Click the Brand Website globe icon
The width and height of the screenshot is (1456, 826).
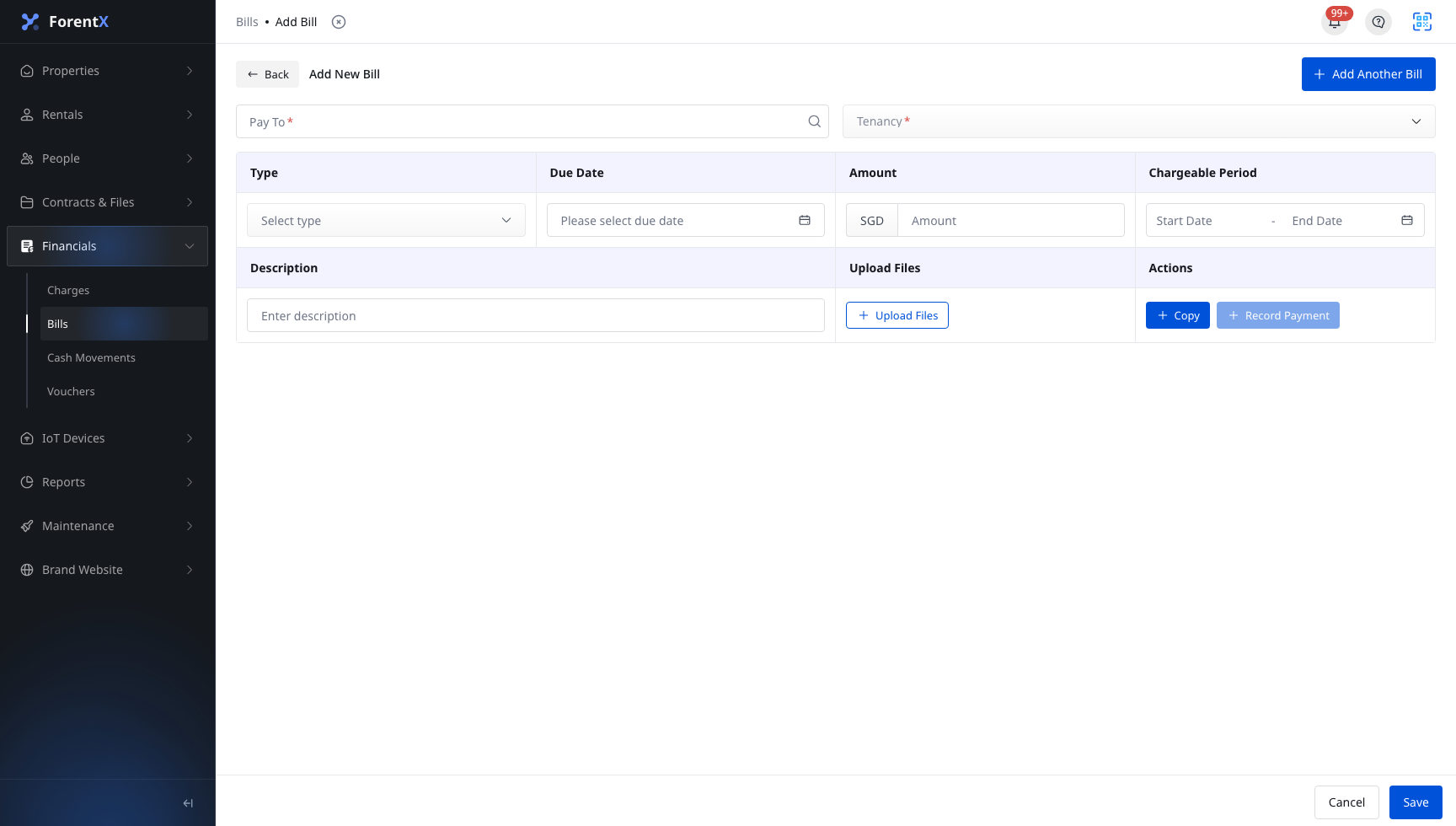point(27,570)
